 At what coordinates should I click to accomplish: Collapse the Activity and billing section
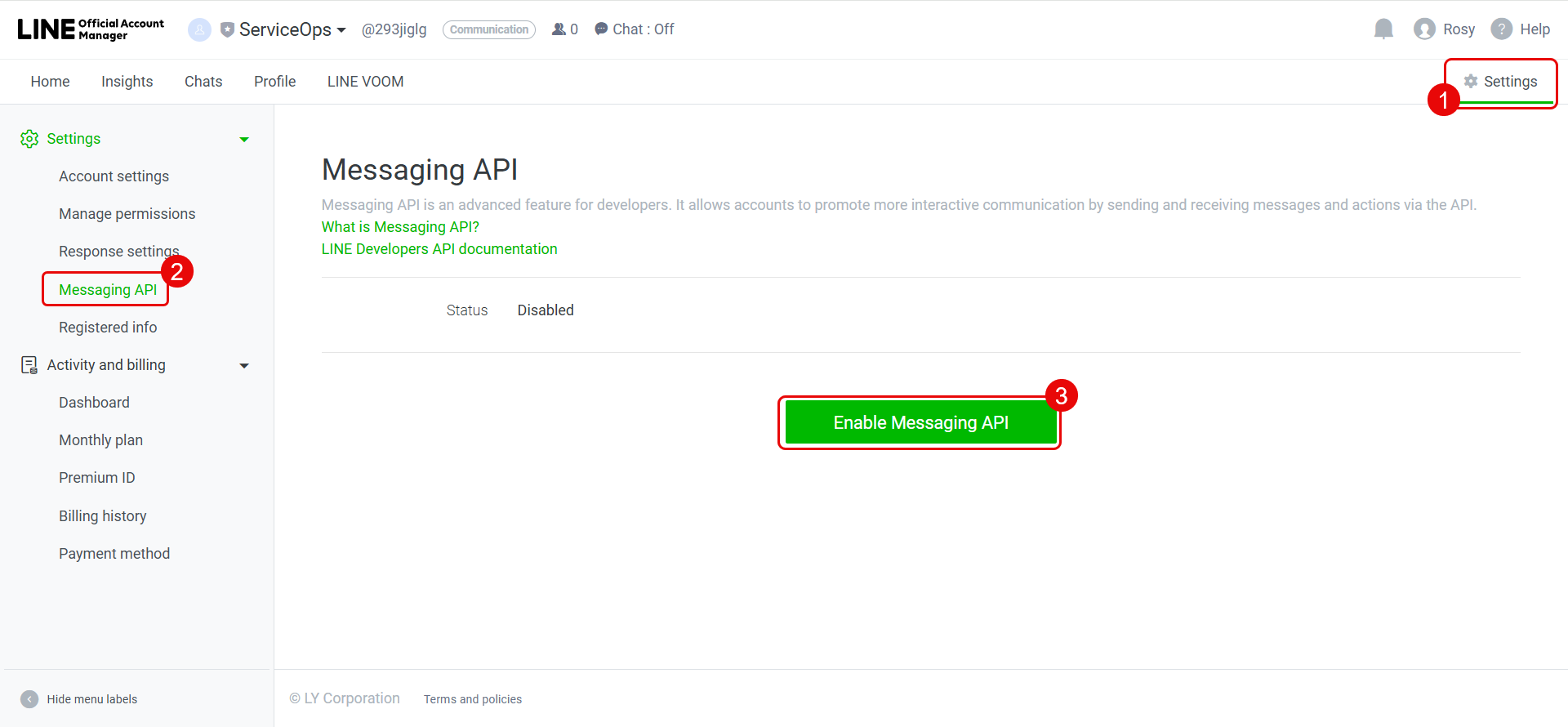[x=243, y=366]
